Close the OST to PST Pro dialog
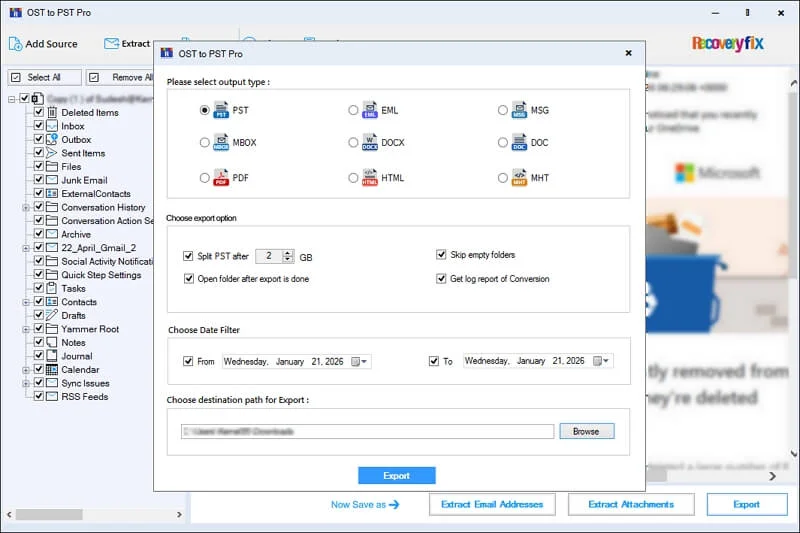The height and width of the screenshot is (533, 800). click(628, 53)
